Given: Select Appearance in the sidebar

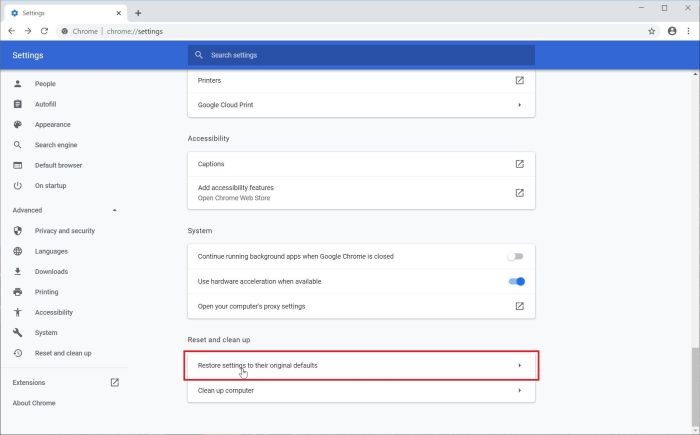Looking at the screenshot, I should coord(53,125).
